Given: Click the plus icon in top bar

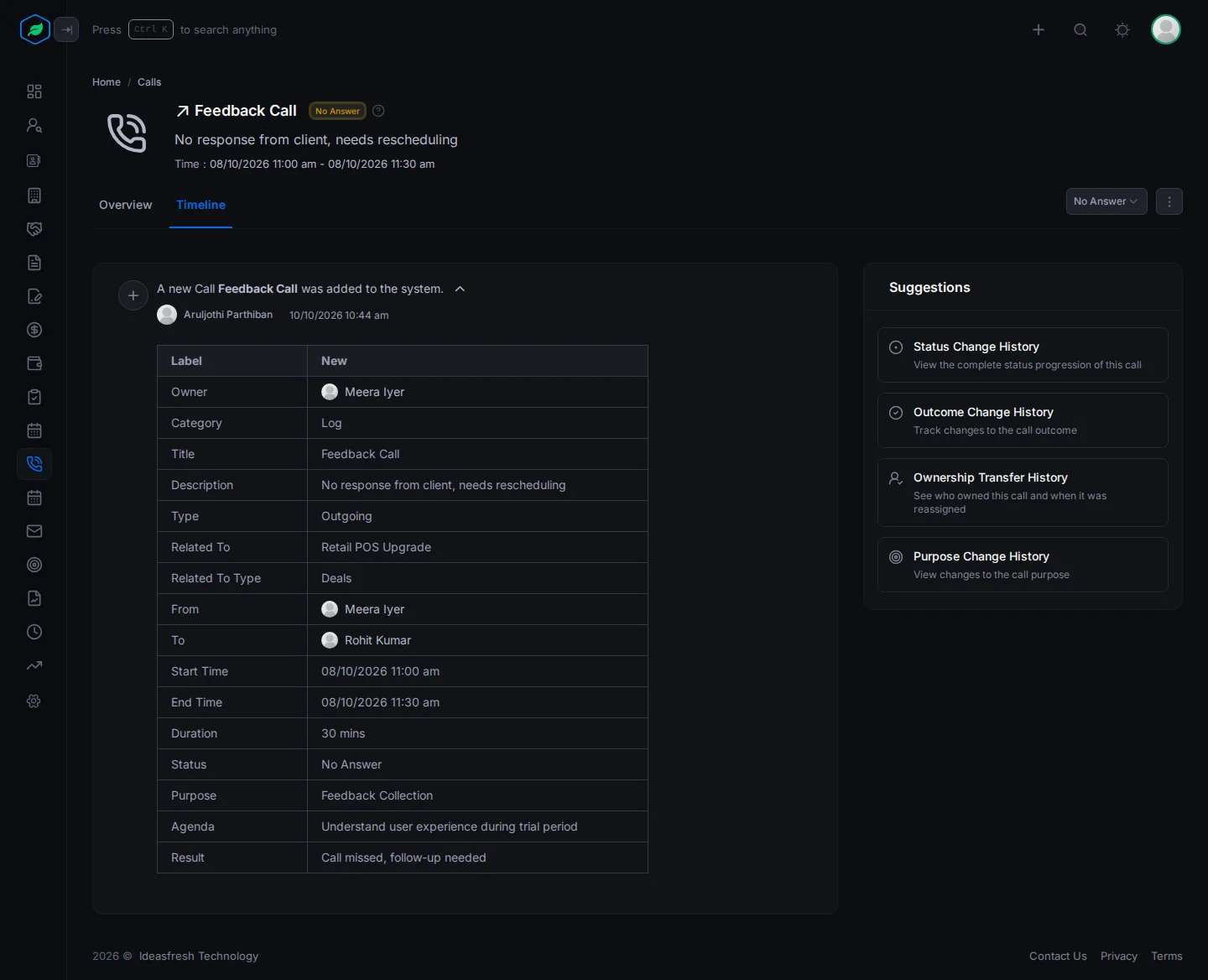Looking at the screenshot, I should [x=1039, y=29].
